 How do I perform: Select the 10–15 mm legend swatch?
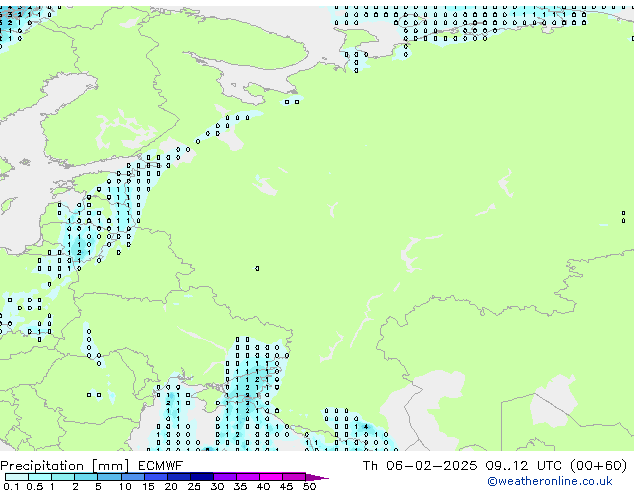(x=133, y=477)
